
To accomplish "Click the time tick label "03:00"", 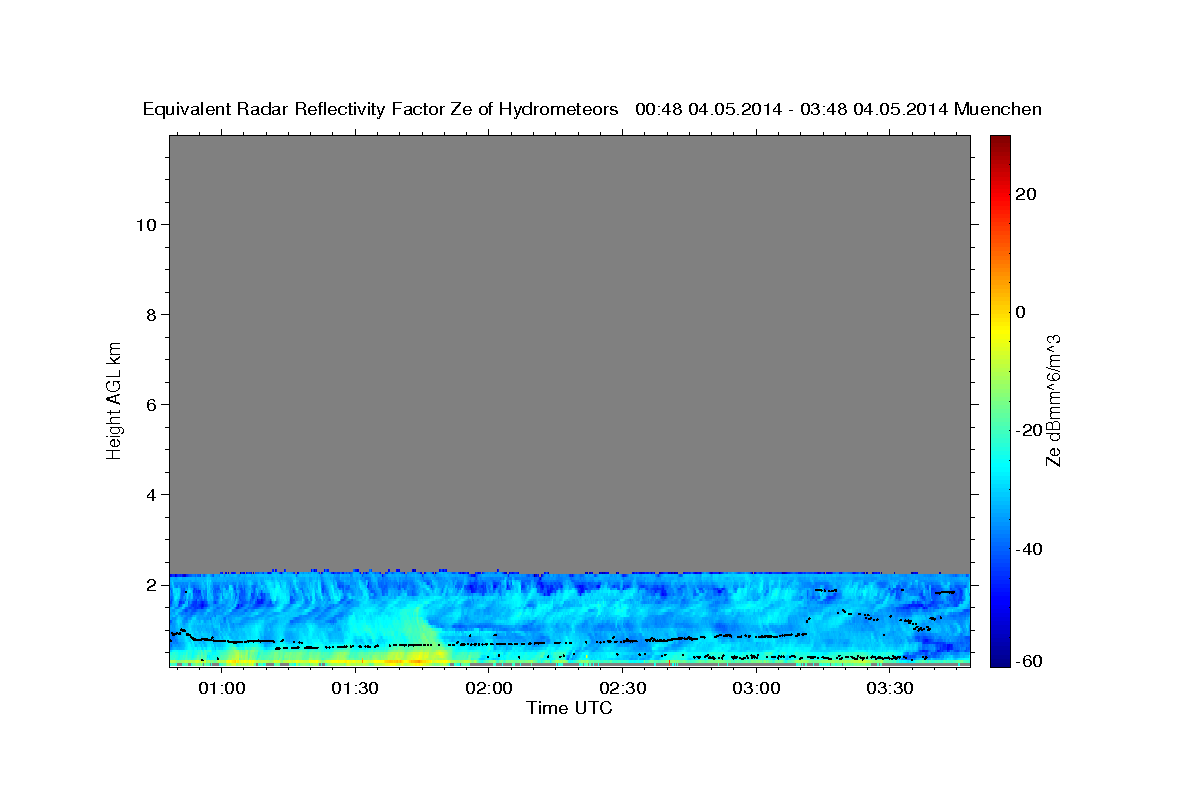I will point(756,688).
